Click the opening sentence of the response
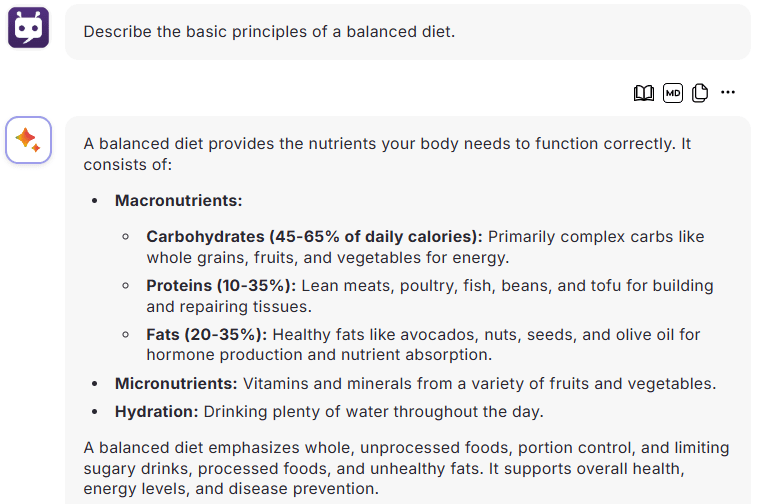The width and height of the screenshot is (758, 504). (387, 154)
